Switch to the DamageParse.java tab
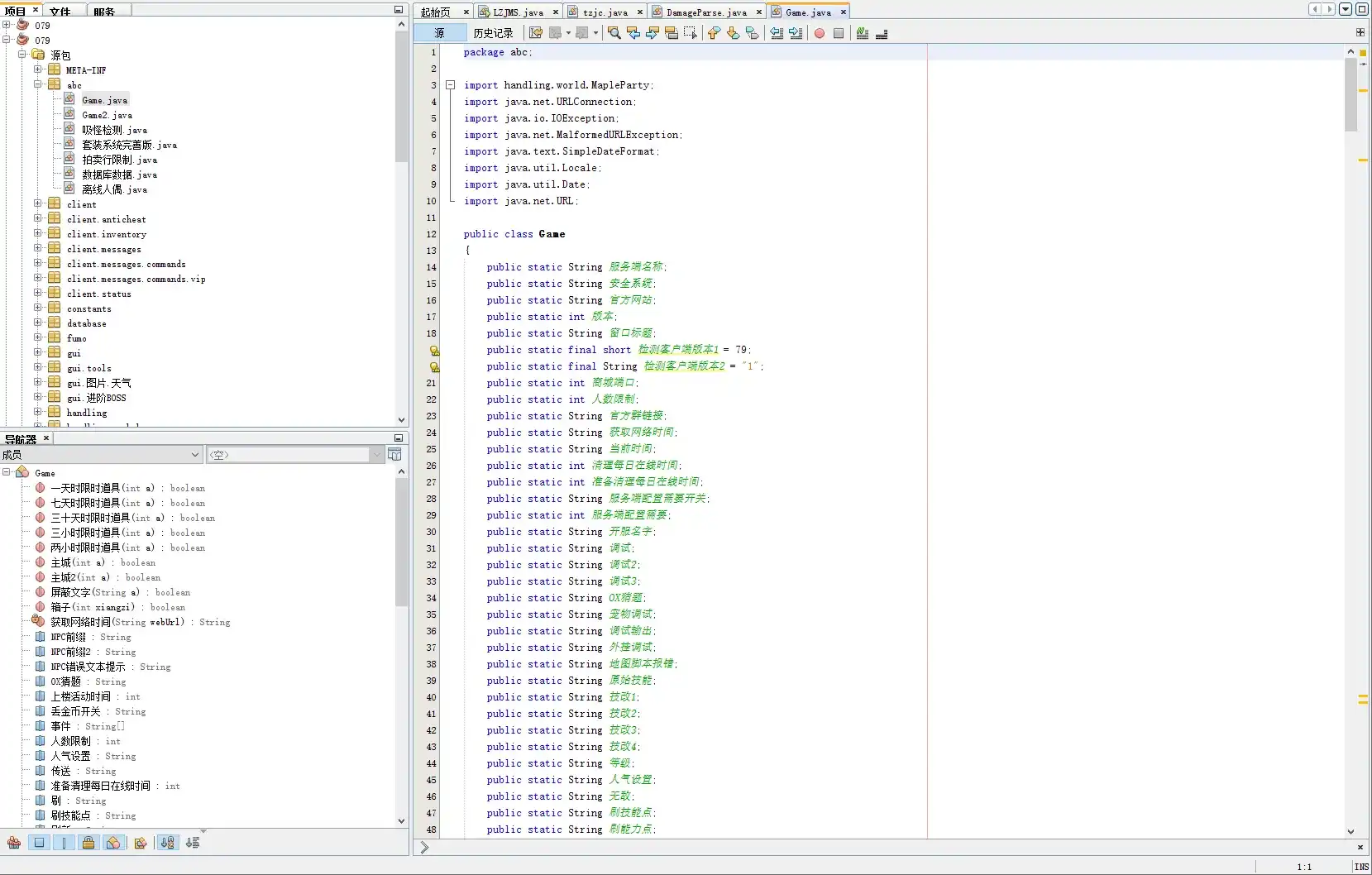 705,12
